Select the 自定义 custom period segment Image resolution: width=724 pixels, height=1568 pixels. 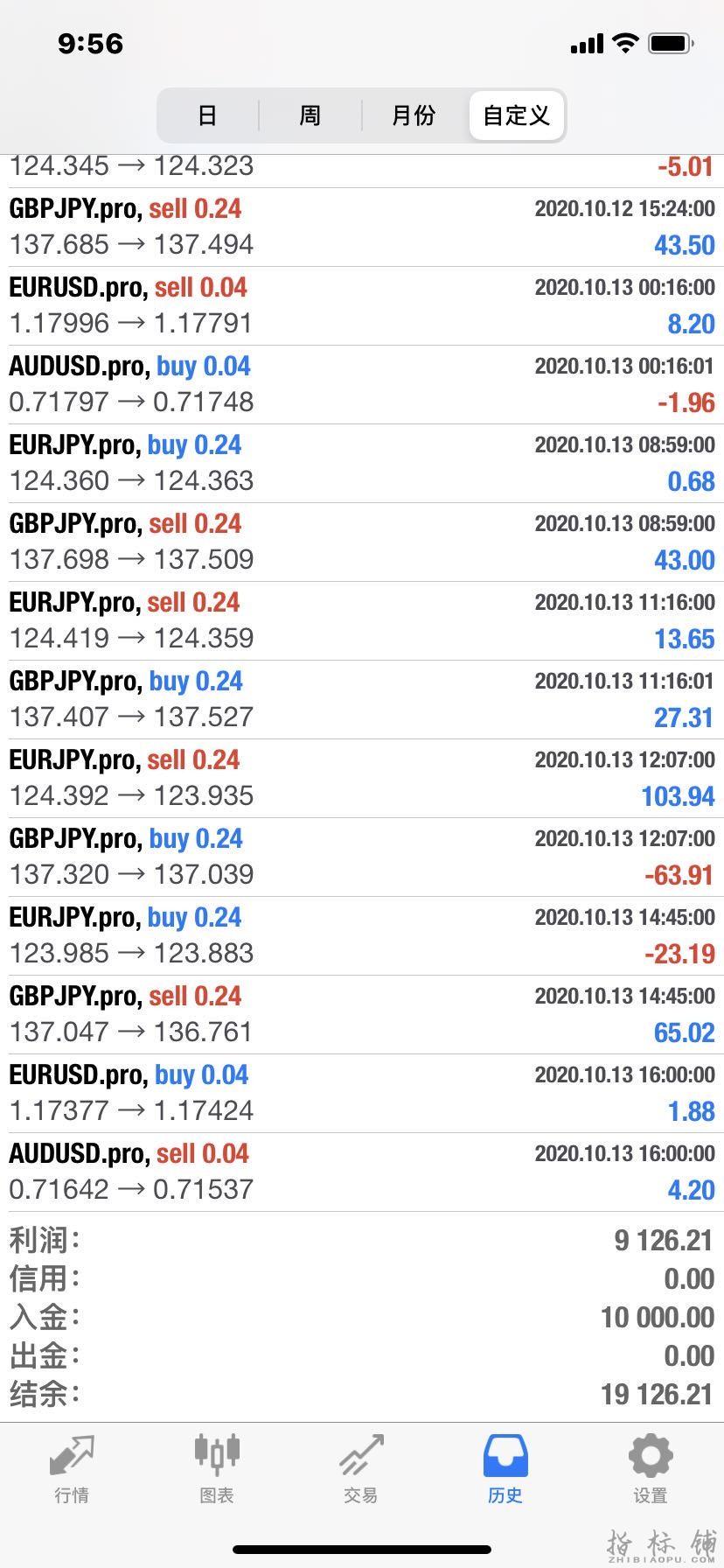516,115
